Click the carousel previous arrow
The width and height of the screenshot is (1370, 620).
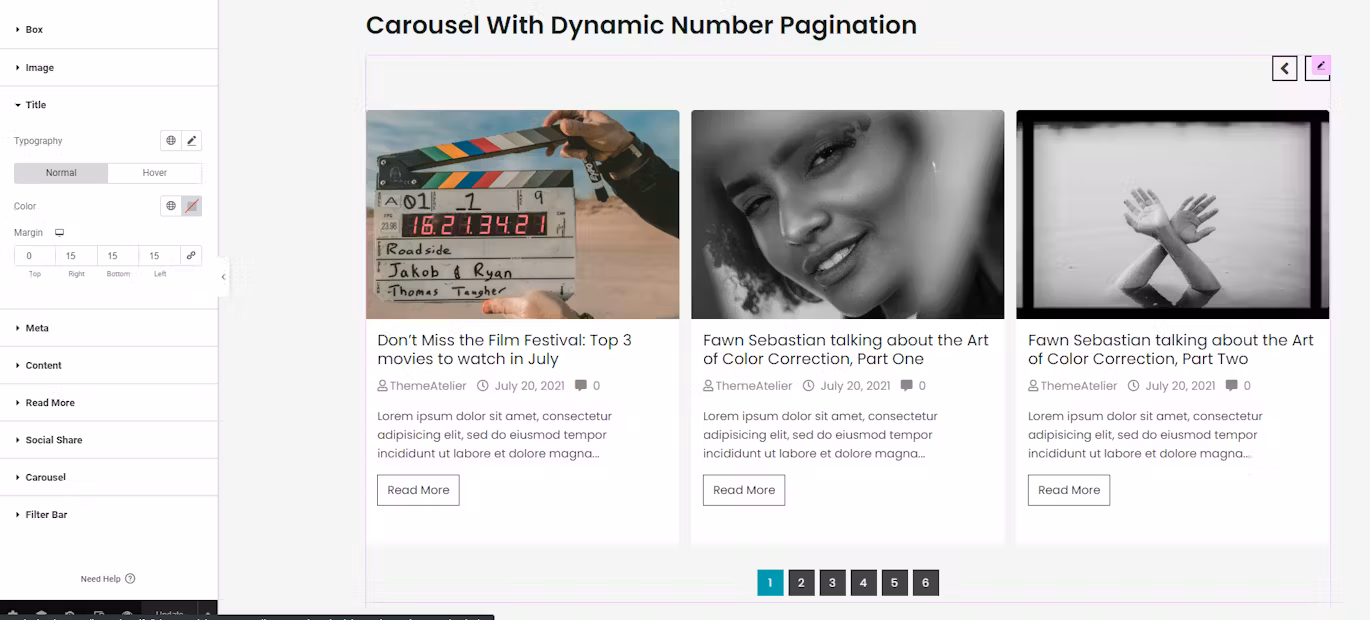pyautogui.click(x=1285, y=68)
